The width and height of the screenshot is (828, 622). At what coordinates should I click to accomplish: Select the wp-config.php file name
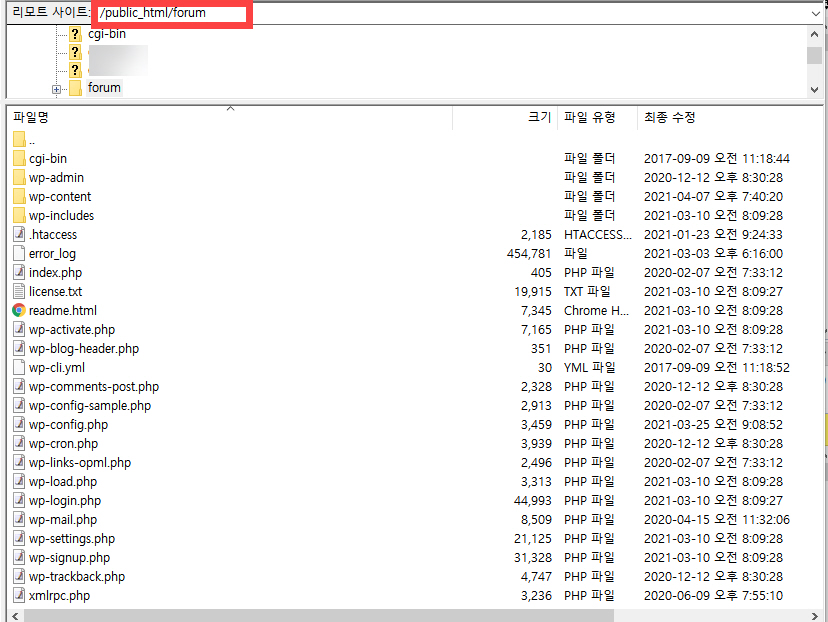click(x=68, y=425)
